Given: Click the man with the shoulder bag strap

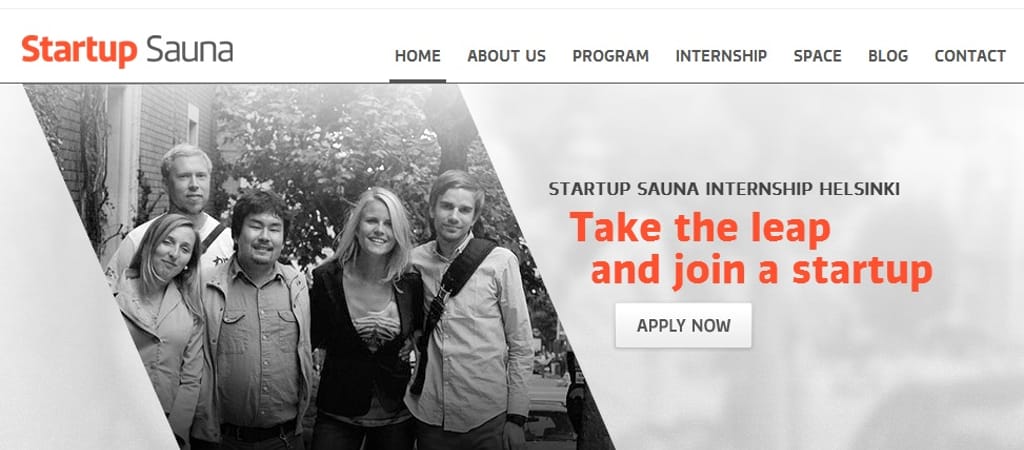Looking at the screenshot, I should 470,313.
